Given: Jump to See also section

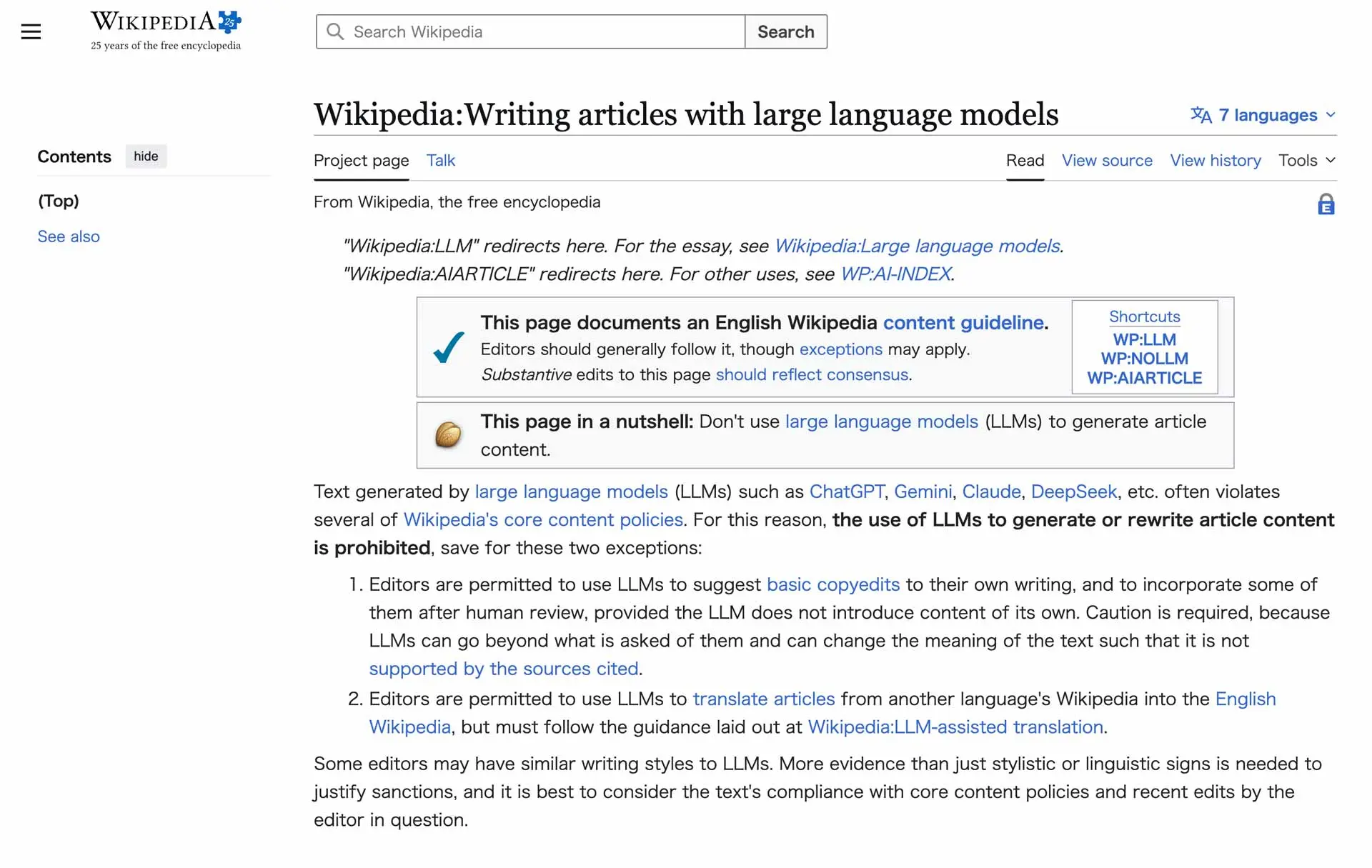Looking at the screenshot, I should click(x=69, y=236).
